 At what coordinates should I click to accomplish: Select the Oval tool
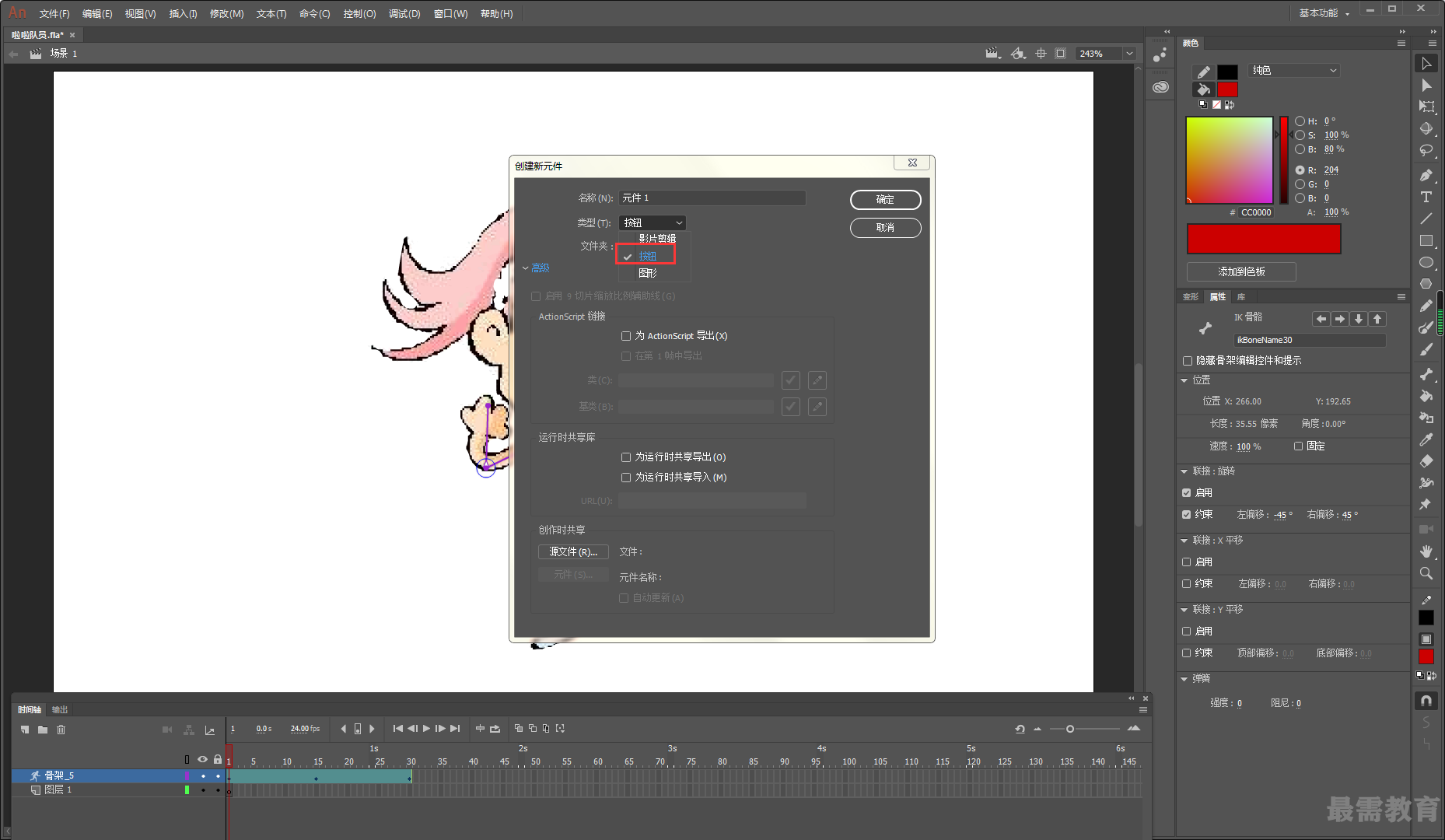pos(1426,262)
